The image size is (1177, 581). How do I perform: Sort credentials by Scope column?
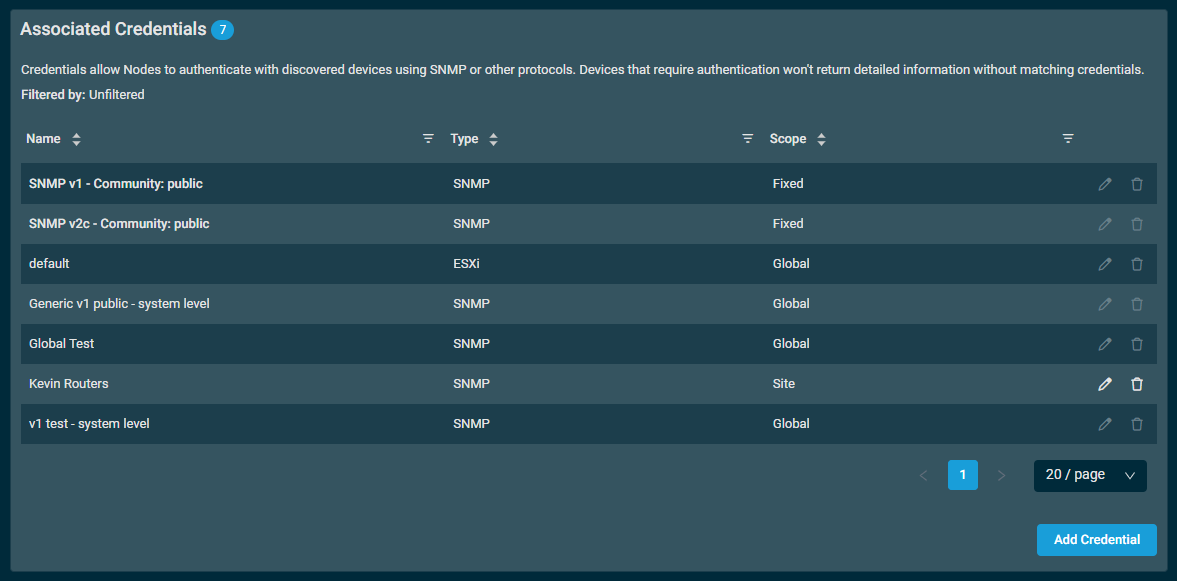coord(821,139)
